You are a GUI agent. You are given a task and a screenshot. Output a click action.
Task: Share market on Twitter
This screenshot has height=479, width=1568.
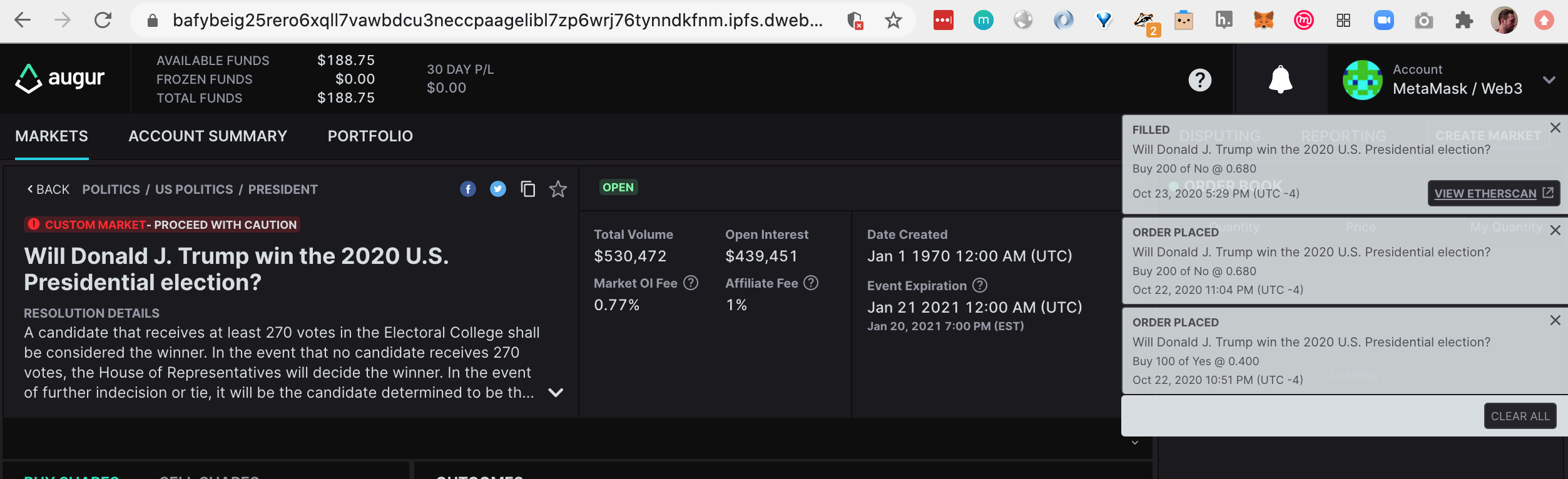pyautogui.click(x=498, y=189)
